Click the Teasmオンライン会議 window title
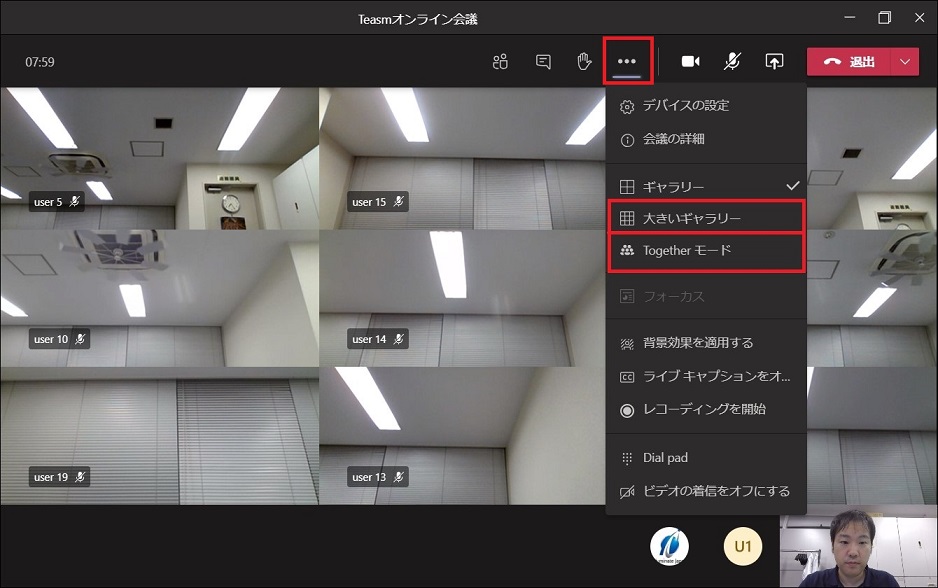Image resolution: width=938 pixels, height=588 pixels. [x=418, y=19]
